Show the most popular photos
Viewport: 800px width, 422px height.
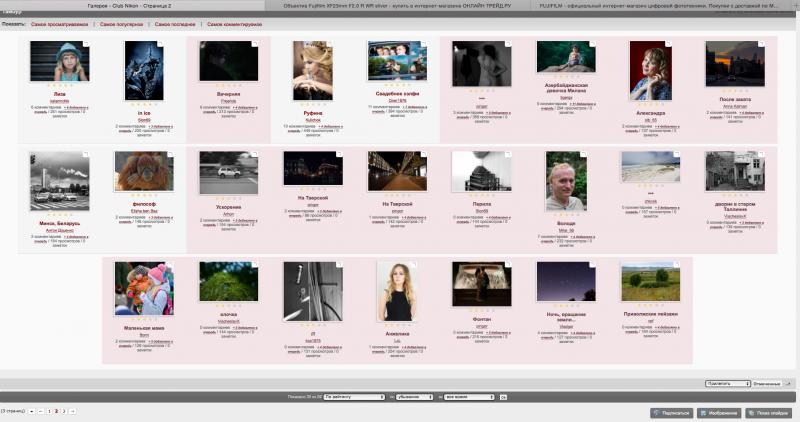pyautogui.click(x=121, y=24)
